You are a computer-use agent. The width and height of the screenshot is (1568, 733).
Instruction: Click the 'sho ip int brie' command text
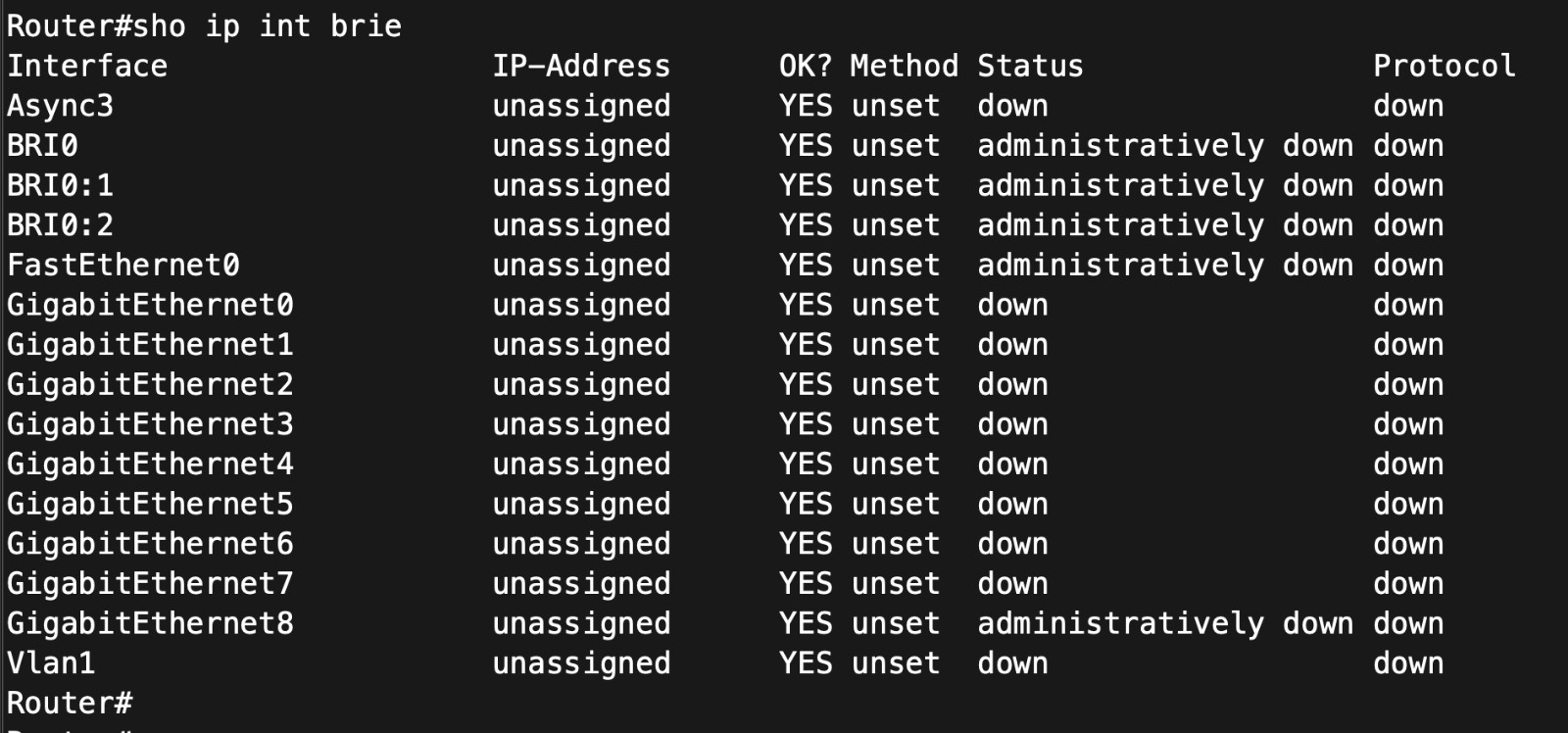pos(268,26)
